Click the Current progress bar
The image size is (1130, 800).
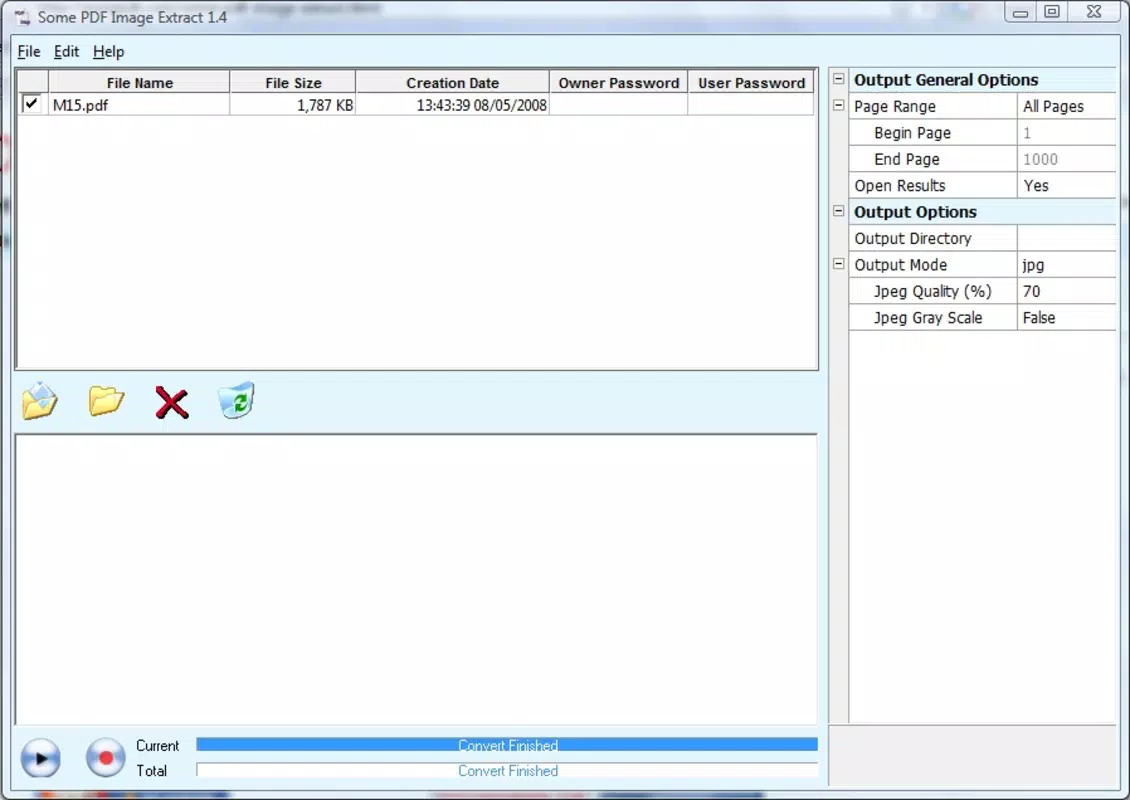coord(507,745)
